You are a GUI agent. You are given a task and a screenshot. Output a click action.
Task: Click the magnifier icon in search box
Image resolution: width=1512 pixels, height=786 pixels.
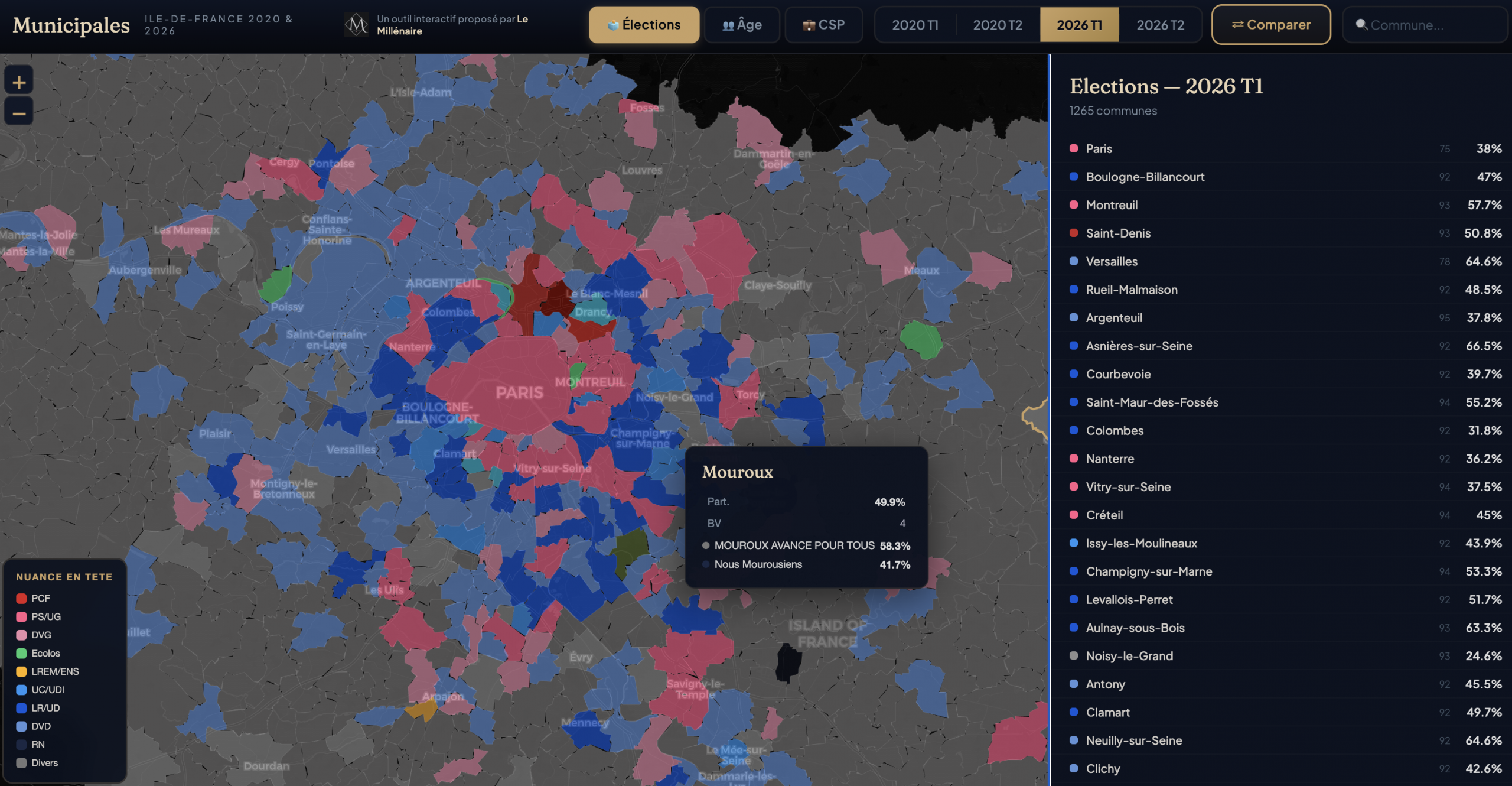(1361, 25)
